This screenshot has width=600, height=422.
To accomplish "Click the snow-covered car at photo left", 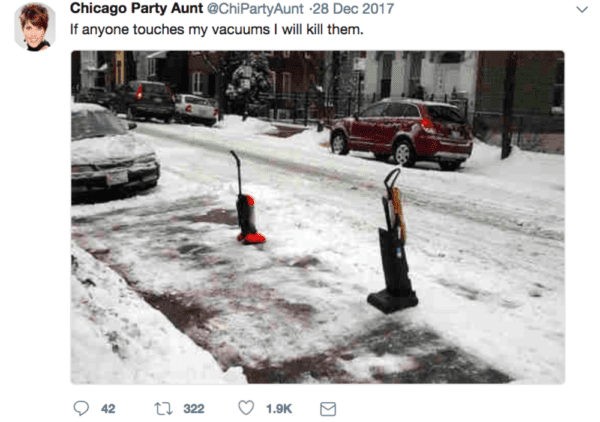I will [x=113, y=152].
